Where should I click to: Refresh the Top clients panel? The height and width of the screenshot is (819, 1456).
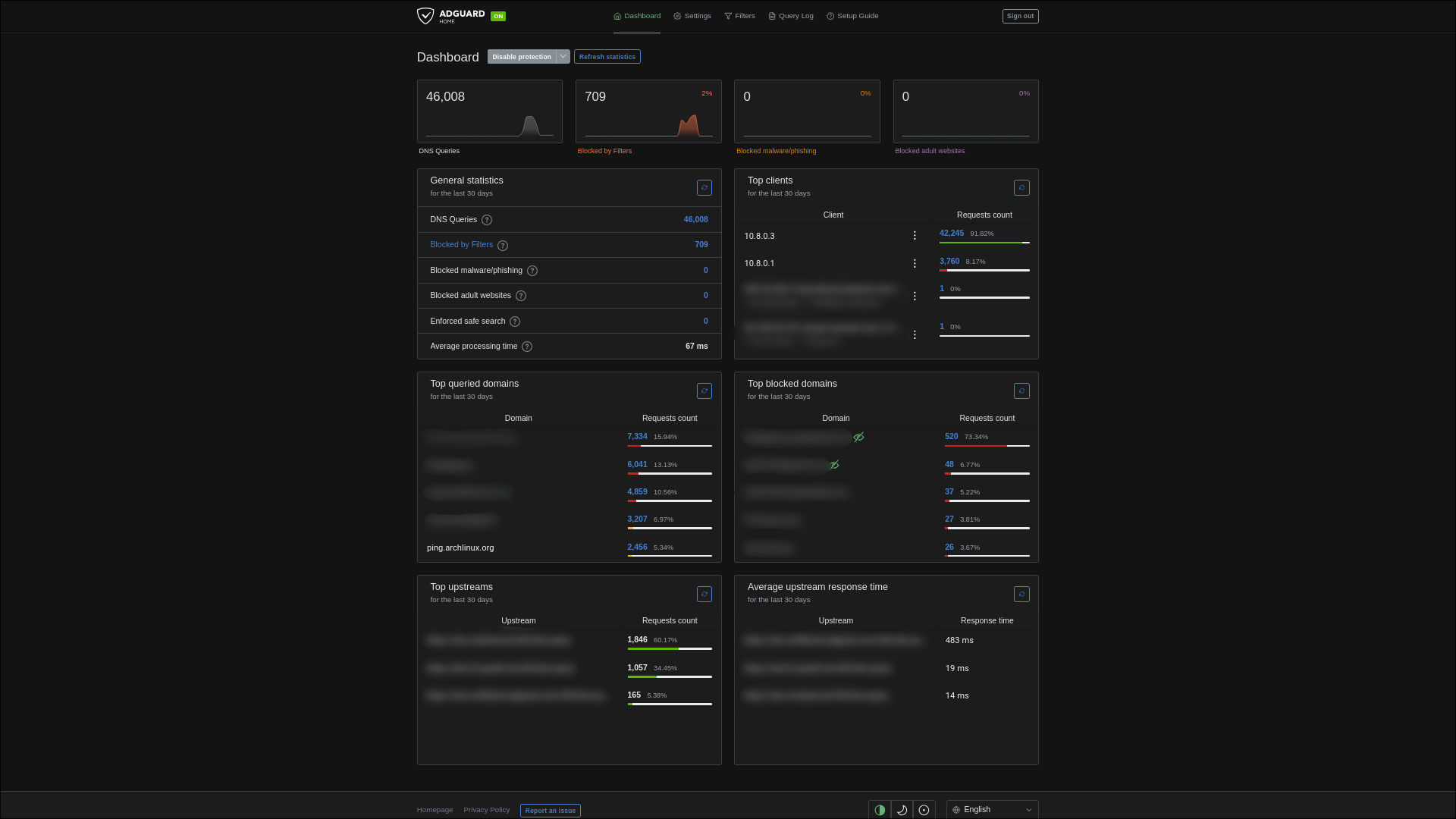coord(1021,187)
